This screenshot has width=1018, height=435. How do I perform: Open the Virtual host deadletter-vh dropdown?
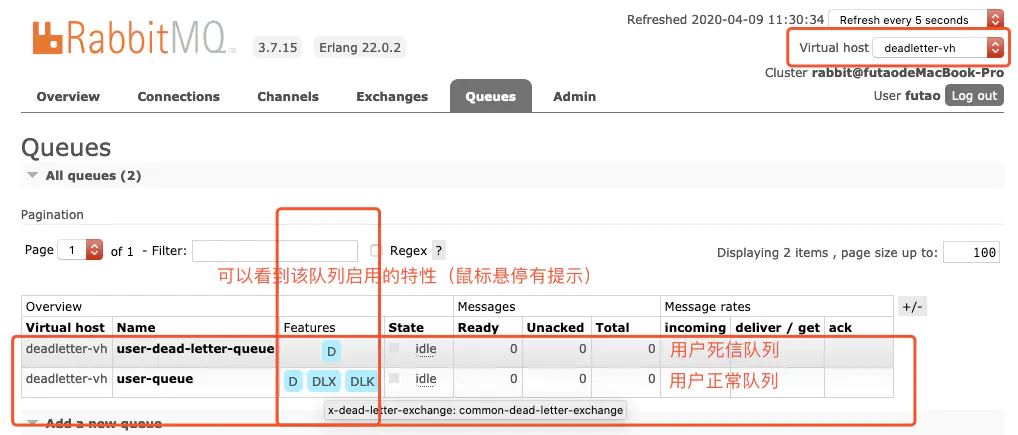(x=938, y=47)
